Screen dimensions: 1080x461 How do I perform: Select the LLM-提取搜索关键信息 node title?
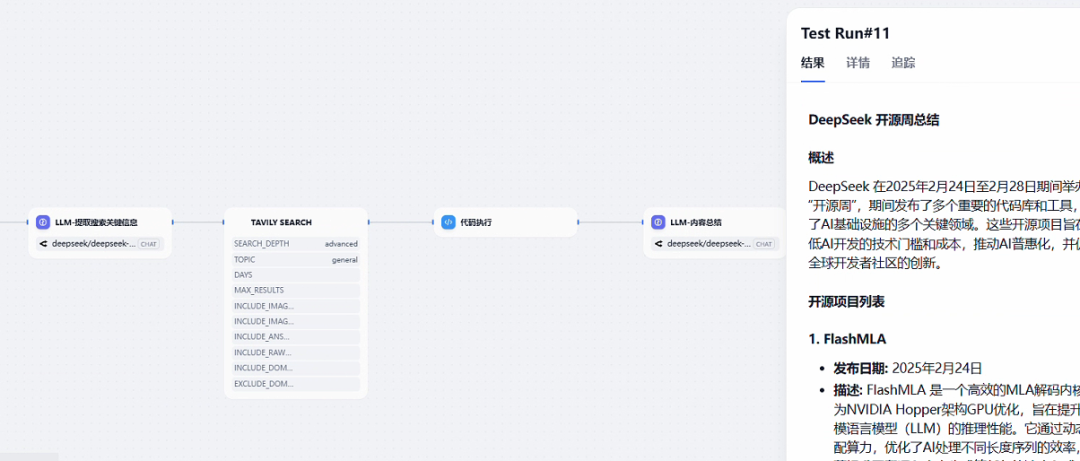96,223
